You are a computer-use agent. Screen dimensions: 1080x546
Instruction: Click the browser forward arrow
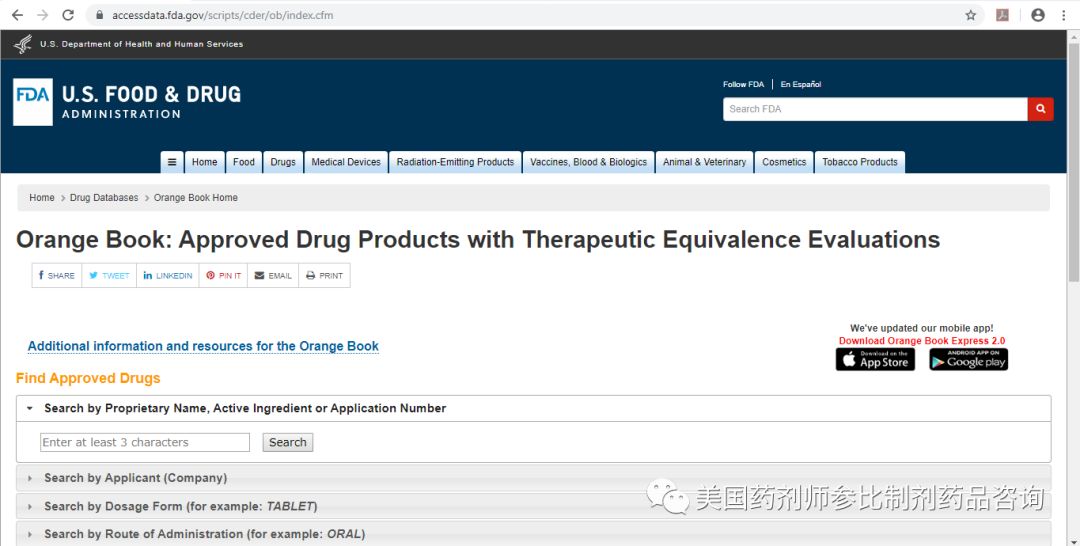point(43,15)
